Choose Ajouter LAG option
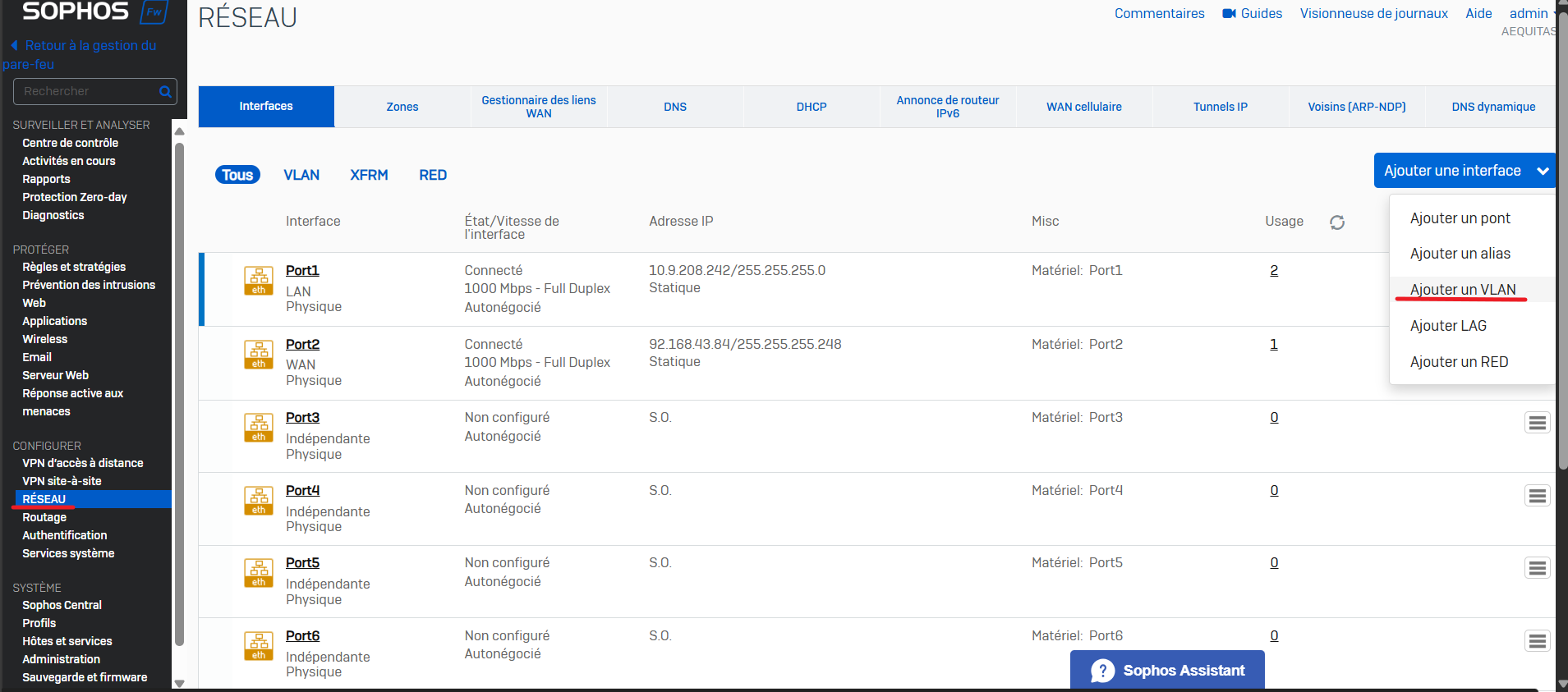The image size is (1568, 692). click(1448, 326)
